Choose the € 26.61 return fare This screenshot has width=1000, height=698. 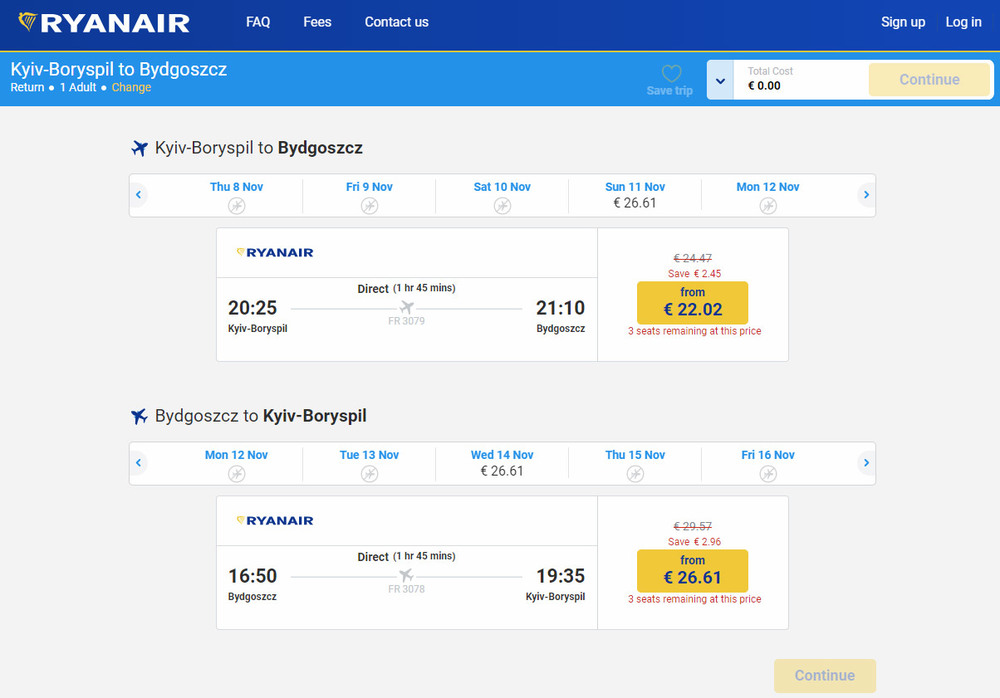pyautogui.click(x=692, y=571)
